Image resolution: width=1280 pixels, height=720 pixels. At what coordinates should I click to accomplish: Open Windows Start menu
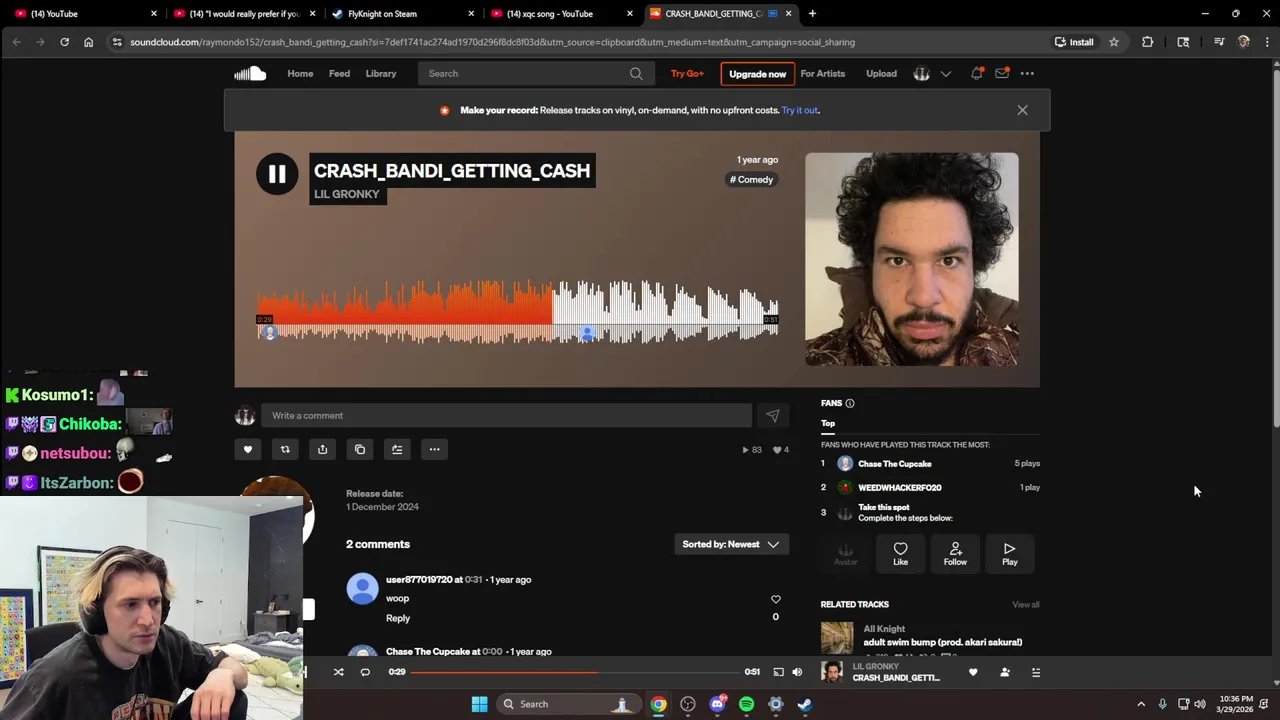(479, 704)
